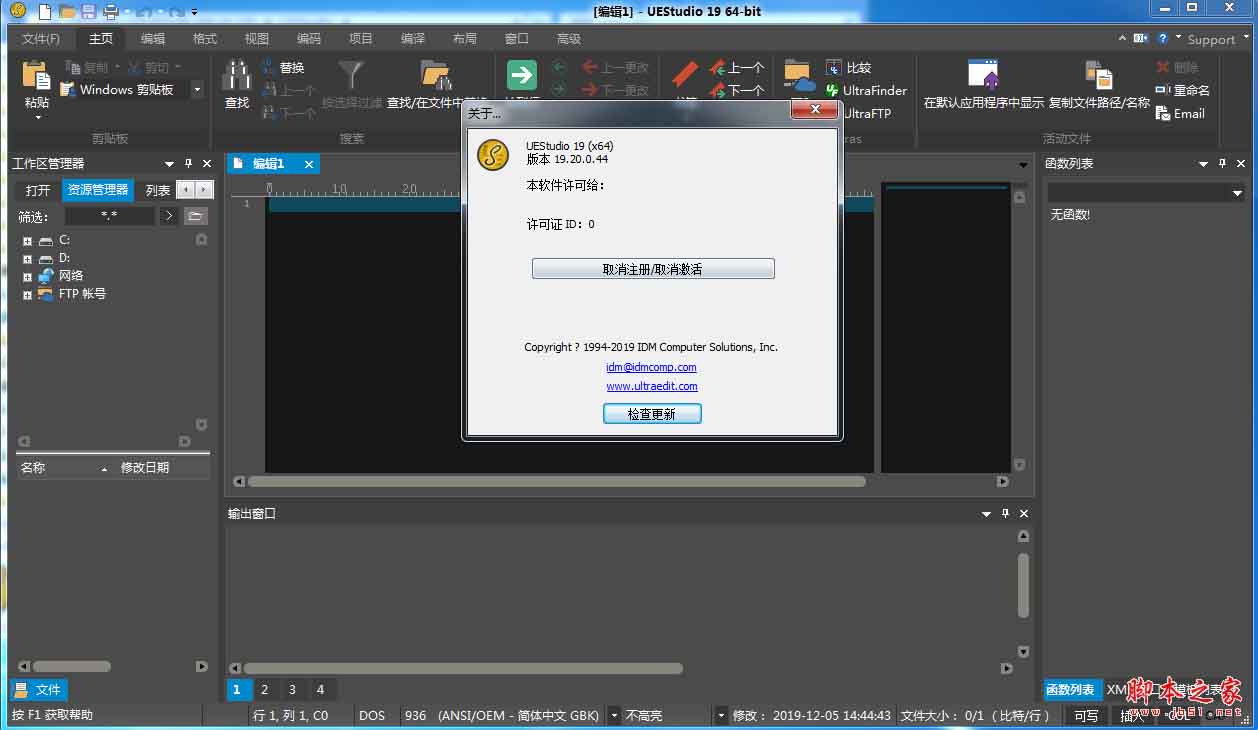Click the New file icon in quick access
Viewport: 1258px width, 730px height.
[46, 12]
